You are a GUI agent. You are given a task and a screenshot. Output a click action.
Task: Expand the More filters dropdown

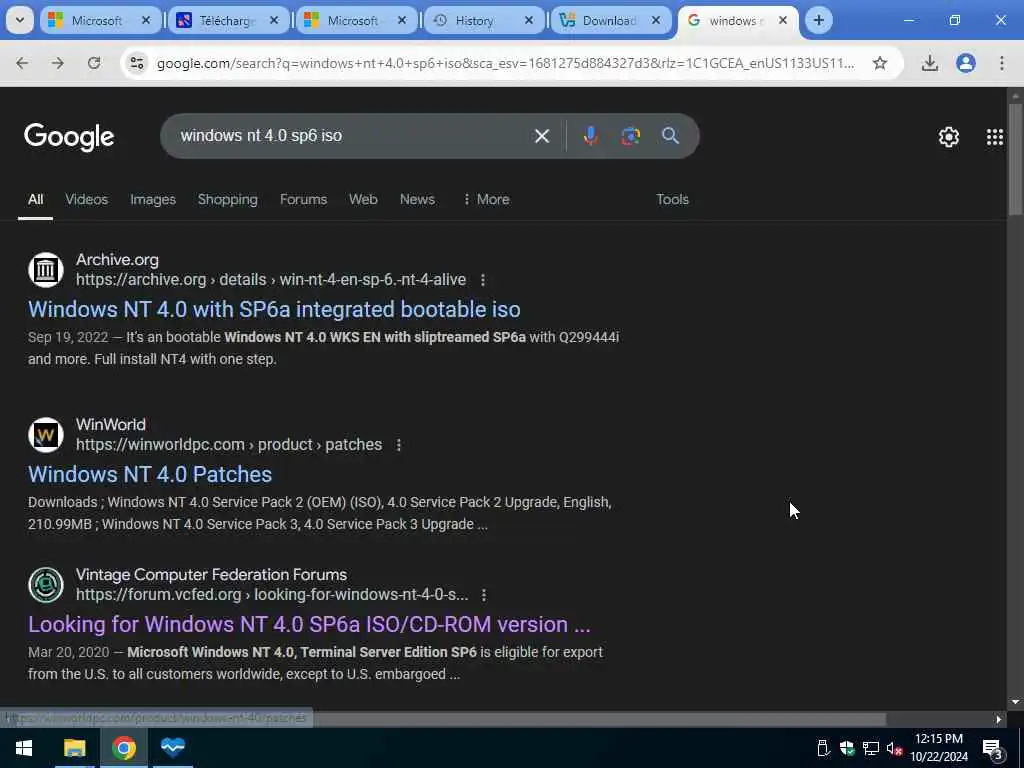click(x=486, y=199)
